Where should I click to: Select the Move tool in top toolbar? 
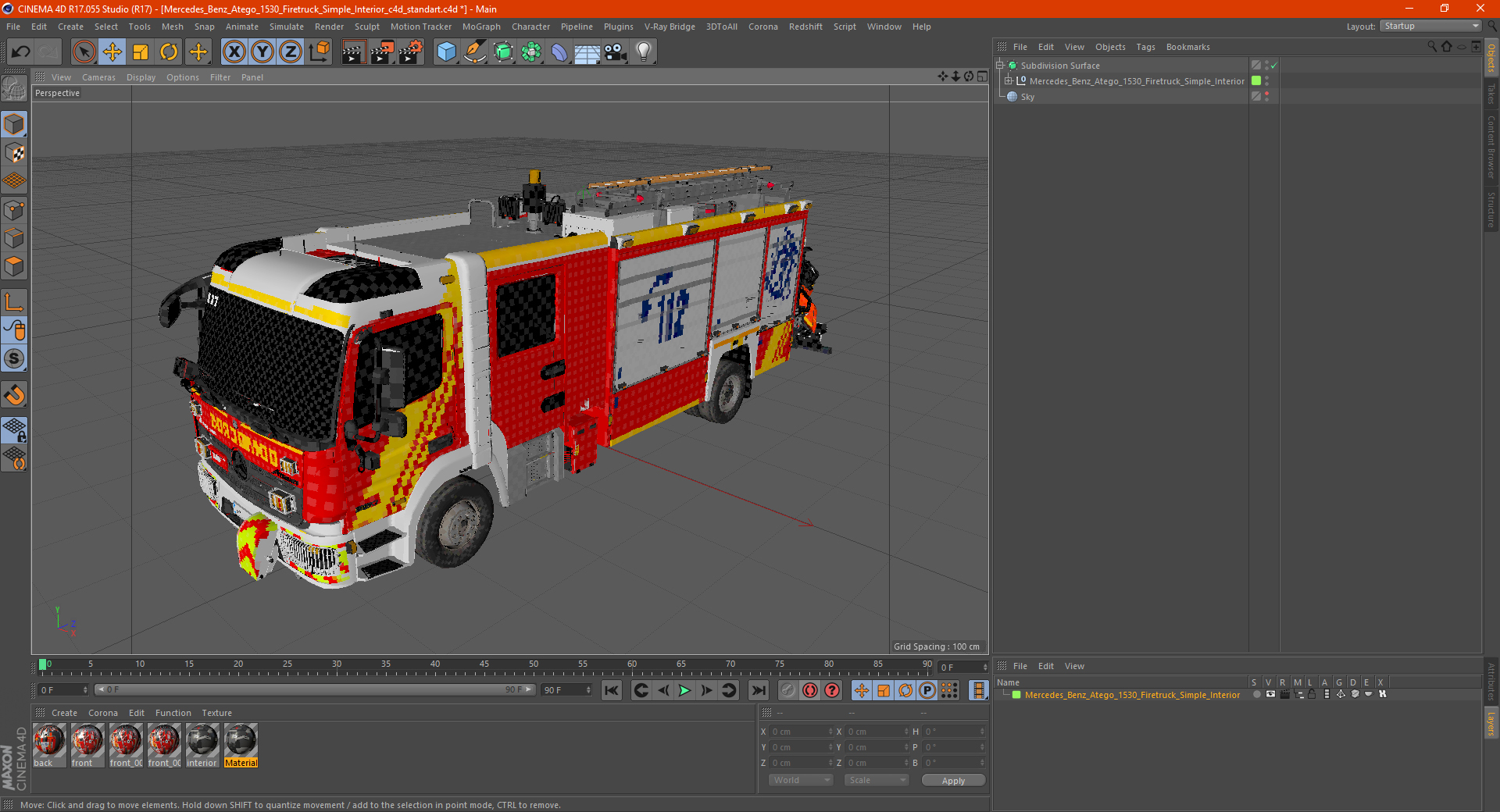(x=112, y=52)
